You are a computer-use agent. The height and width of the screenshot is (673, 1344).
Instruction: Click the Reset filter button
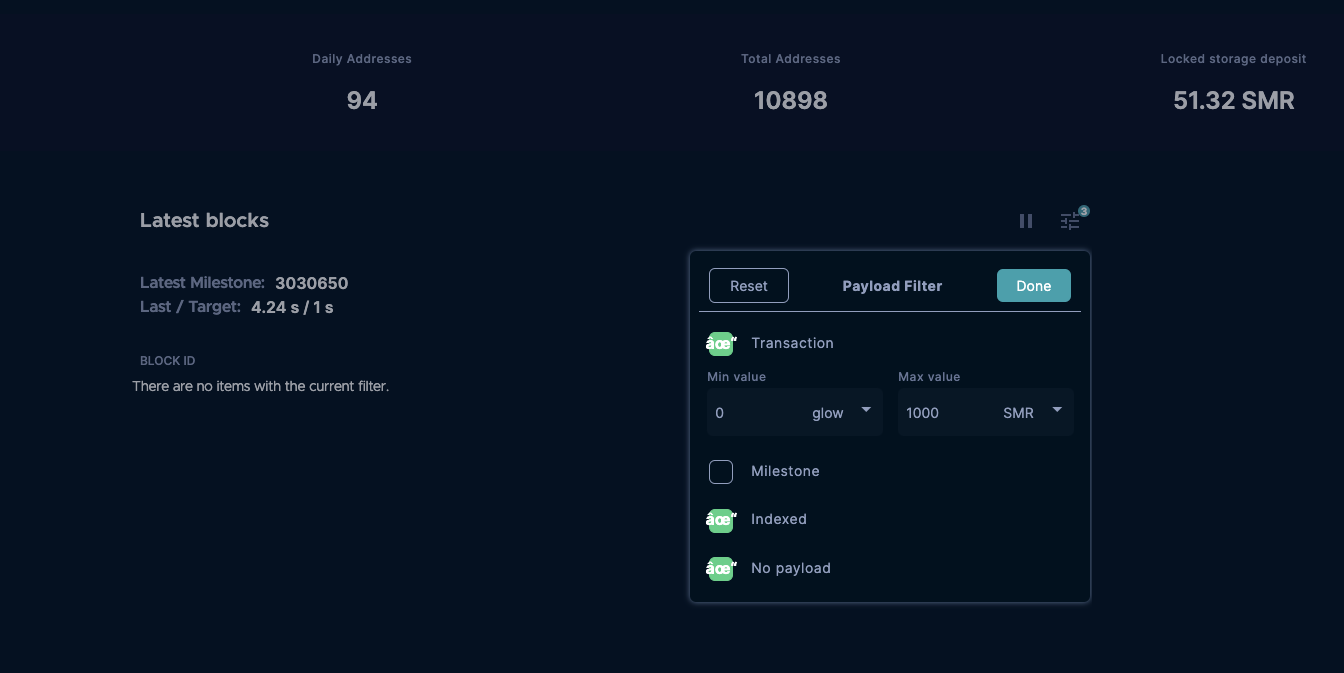[x=749, y=285]
